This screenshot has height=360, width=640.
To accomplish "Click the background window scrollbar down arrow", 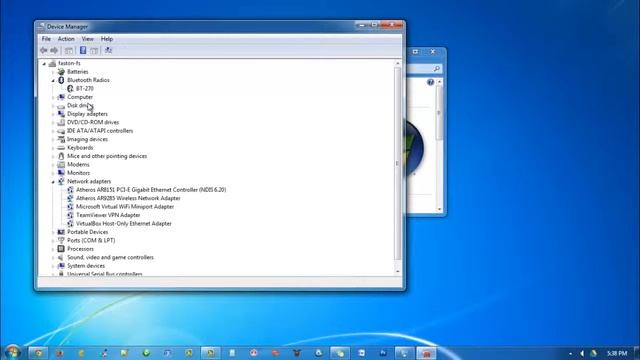I will click(440, 209).
